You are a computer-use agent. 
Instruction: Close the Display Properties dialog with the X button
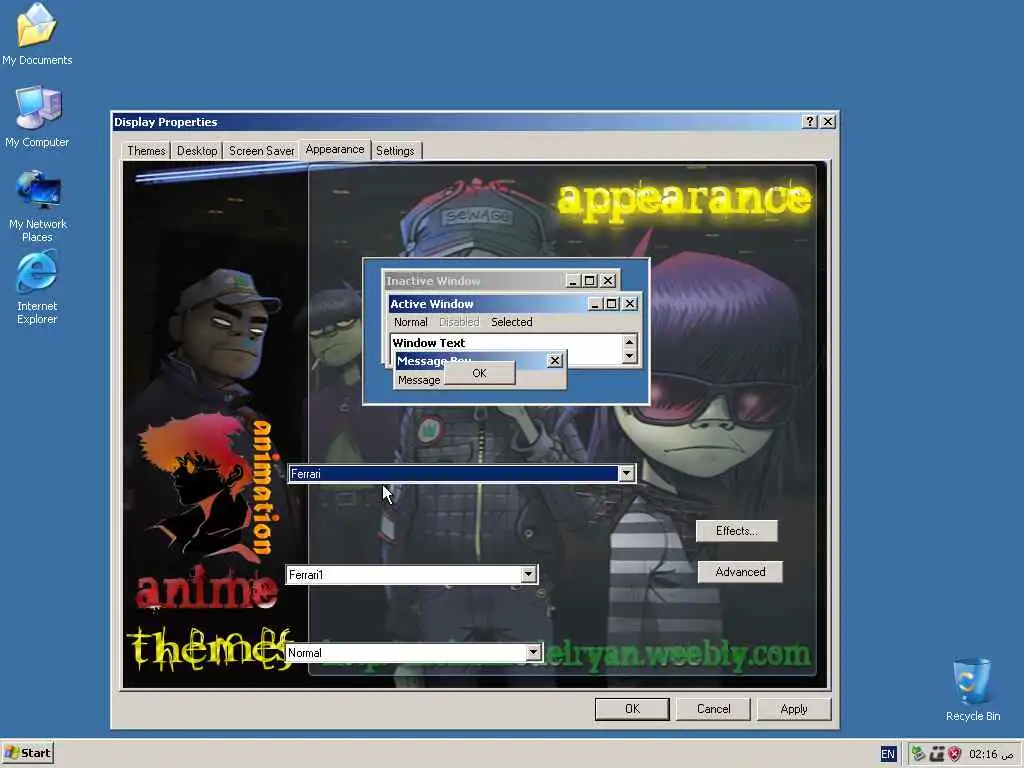[828, 121]
